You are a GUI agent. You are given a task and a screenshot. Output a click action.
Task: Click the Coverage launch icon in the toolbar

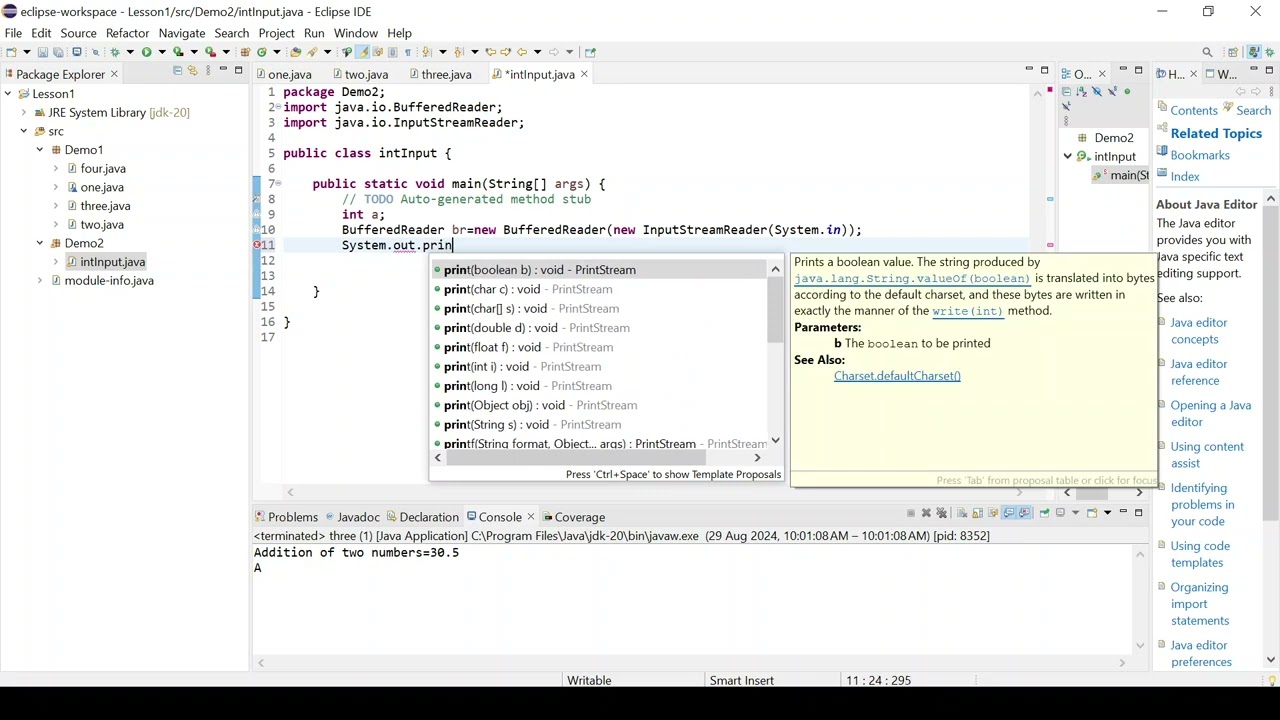coord(178,52)
